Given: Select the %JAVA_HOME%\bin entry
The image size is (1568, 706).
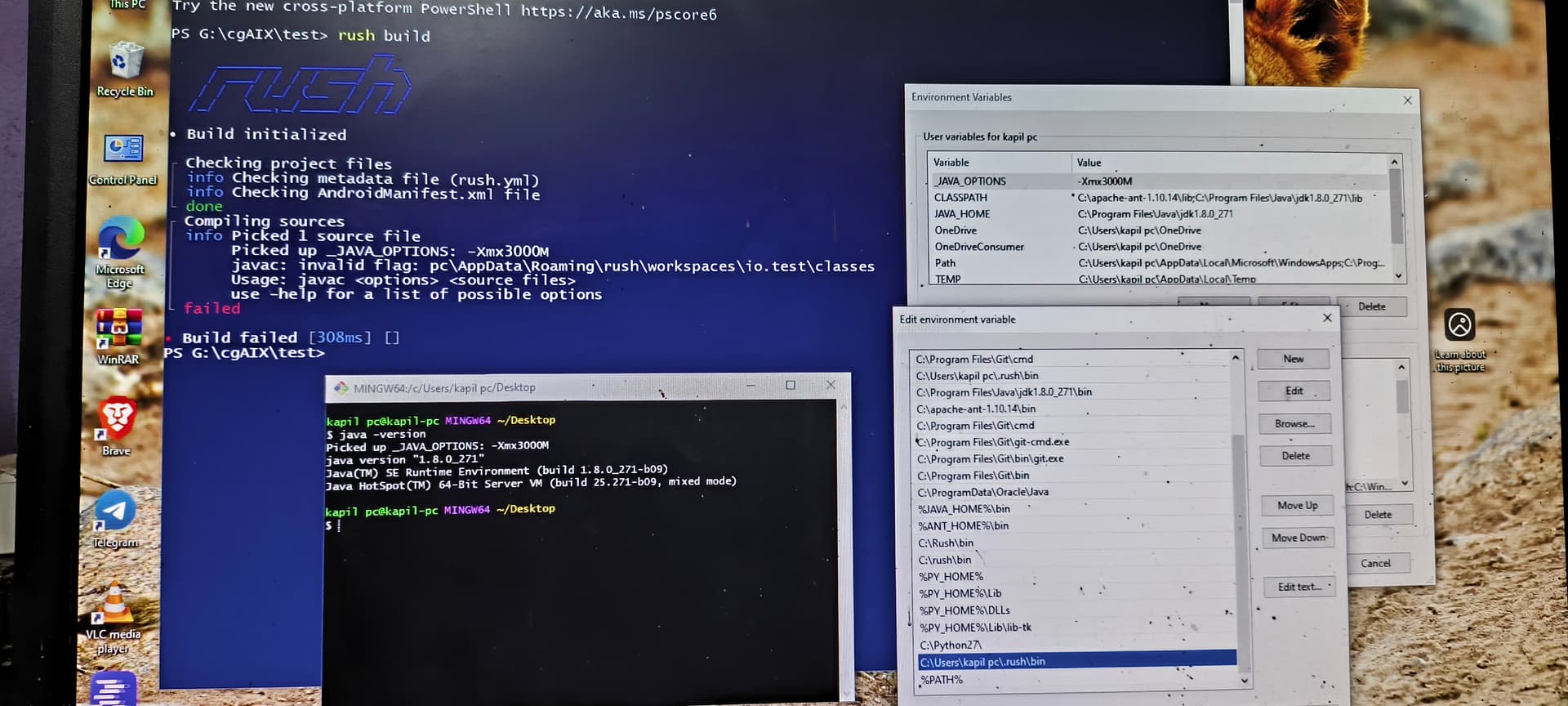Looking at the screenshot, I should coord(1075,509).
